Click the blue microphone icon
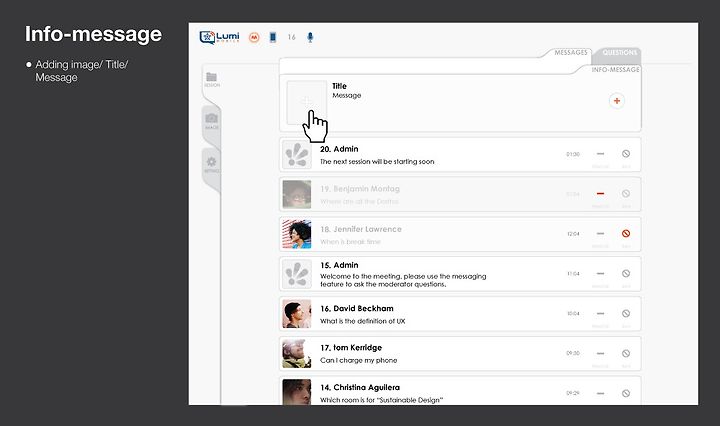 [x=310, y=38]
